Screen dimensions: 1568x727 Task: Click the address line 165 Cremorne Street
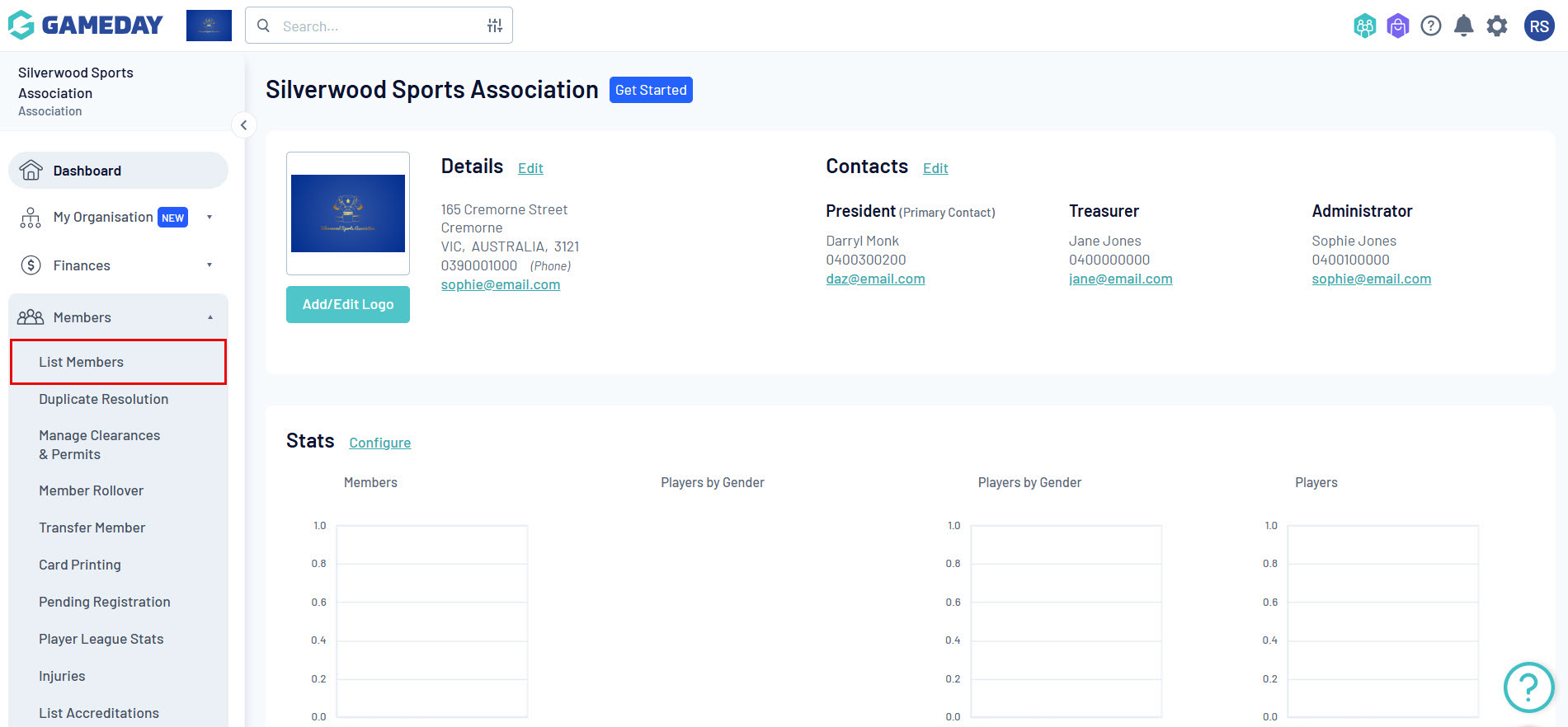point(505,209)
